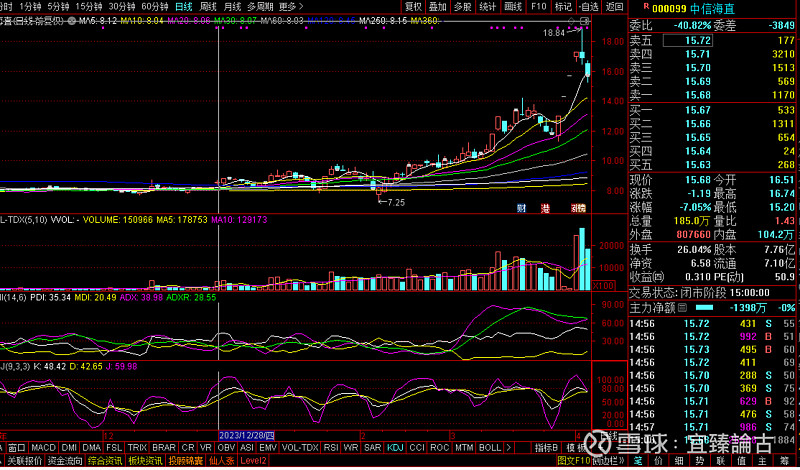Click the 买一 price 15.67

tap(697, 110)
